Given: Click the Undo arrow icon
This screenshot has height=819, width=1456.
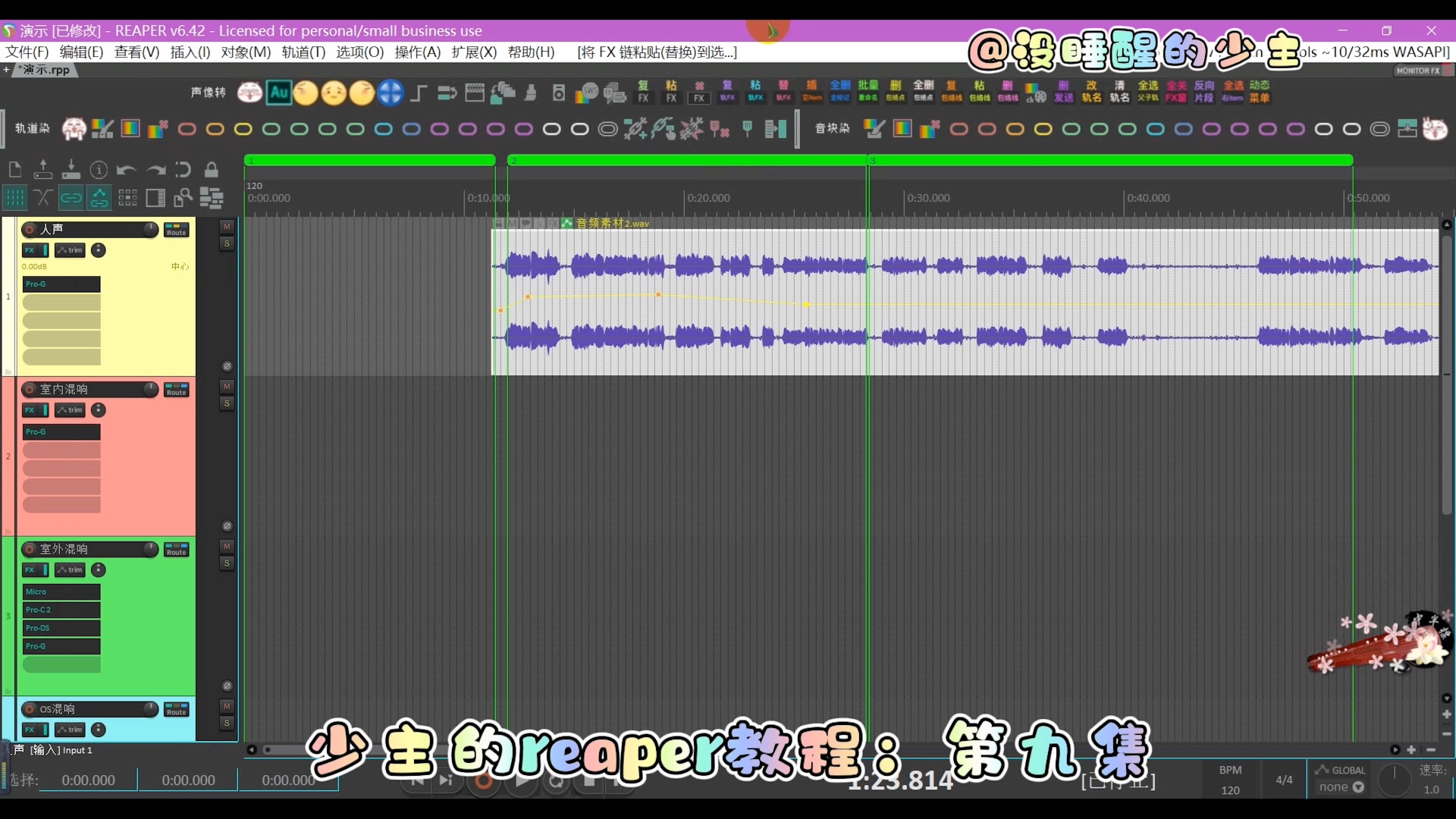Looking at the screenshot, I should click(127, 170).
